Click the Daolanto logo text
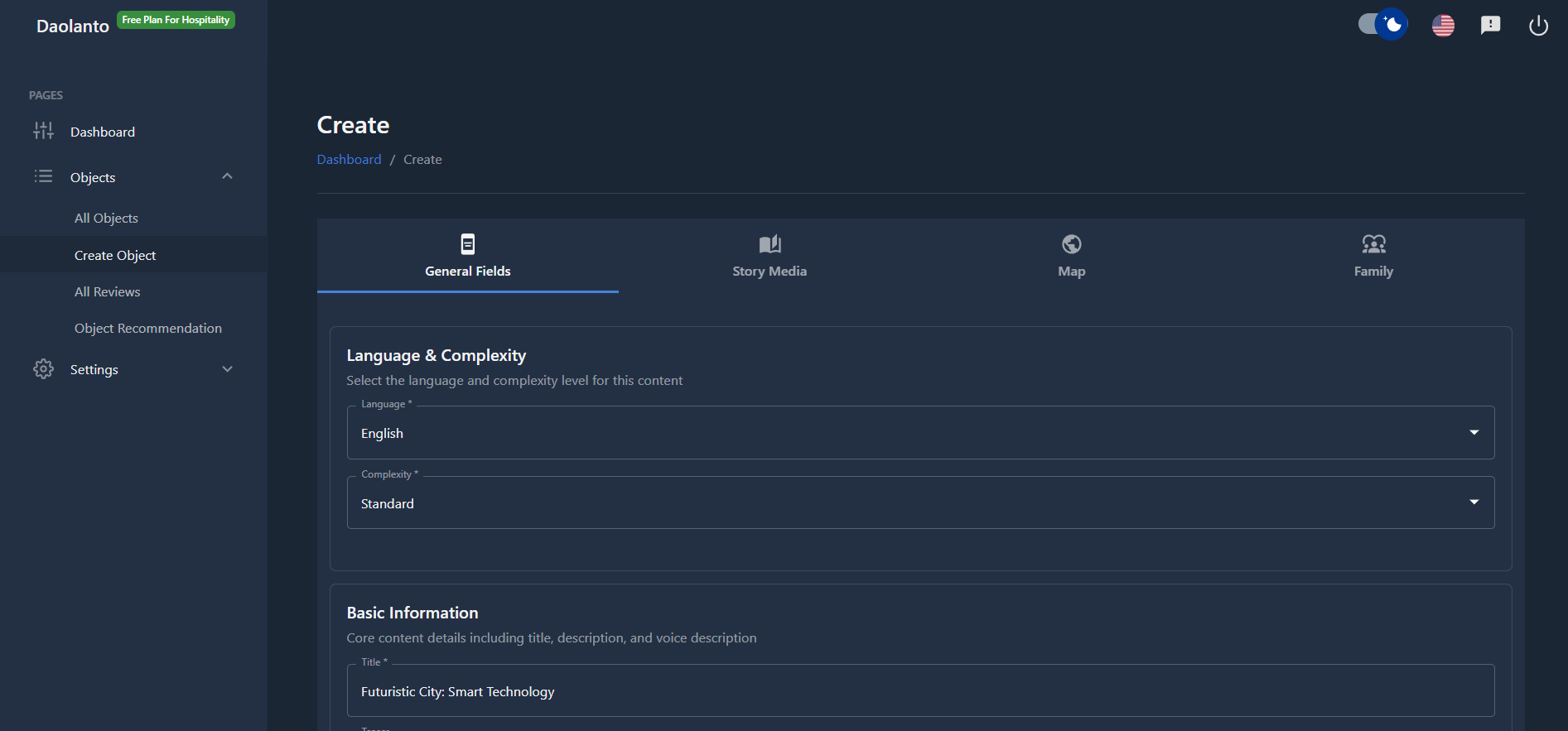Image resolution: width=1568 pixels, height=731 pixels. (73, 26)
